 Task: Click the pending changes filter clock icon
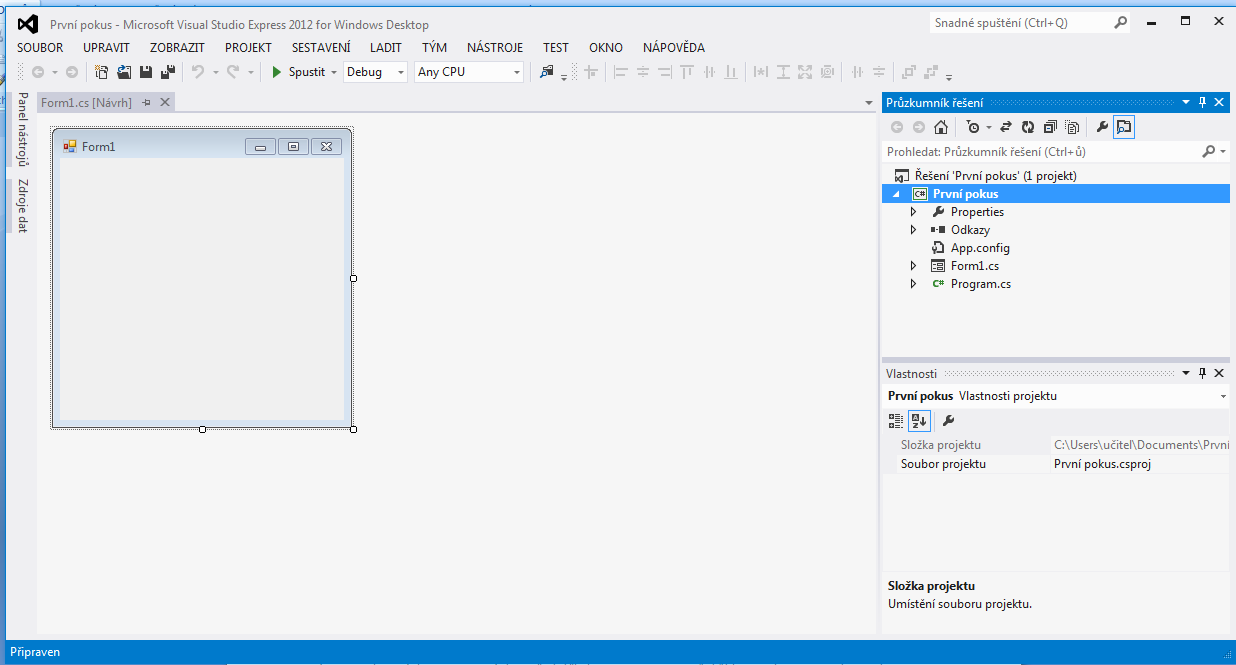(x=973, y=127)
